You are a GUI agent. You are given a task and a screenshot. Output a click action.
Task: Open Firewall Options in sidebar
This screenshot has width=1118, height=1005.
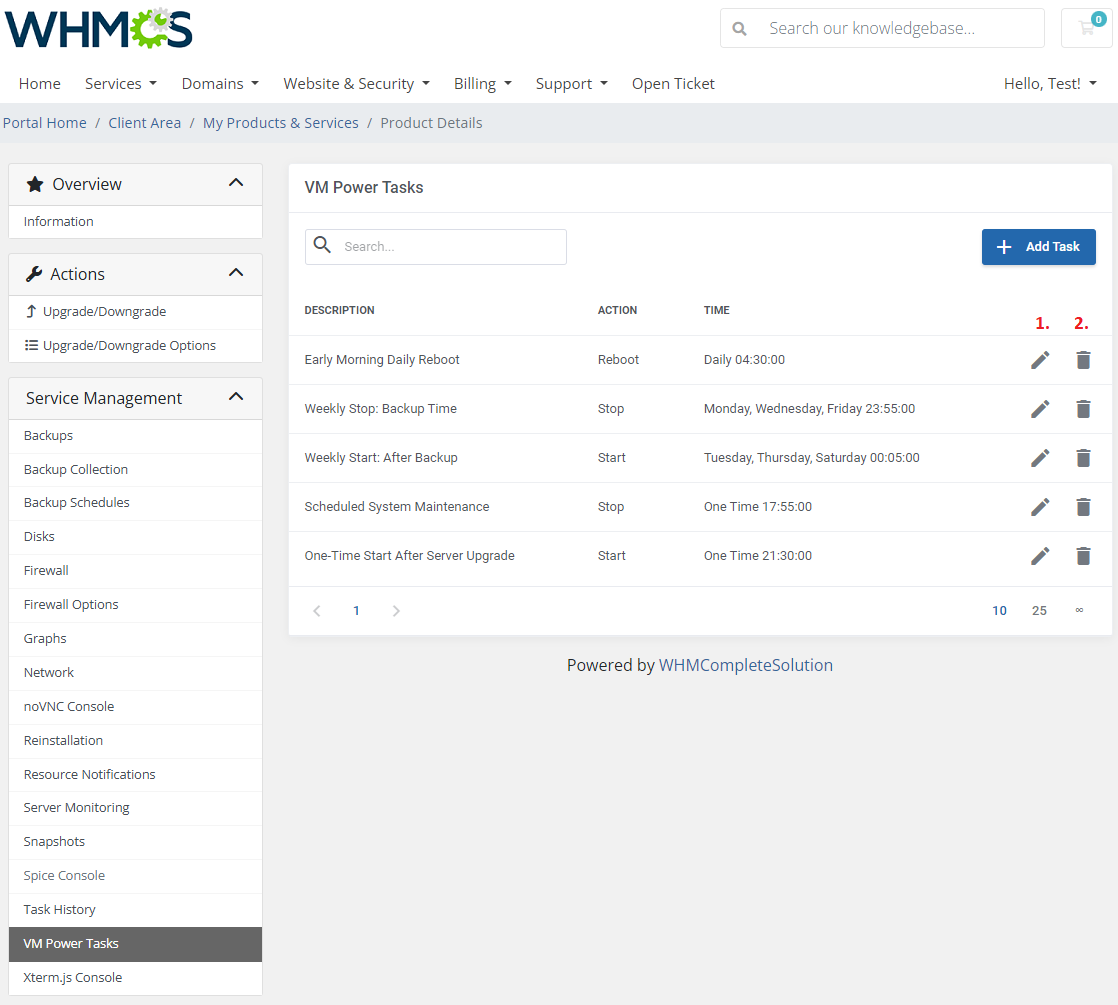[135, 604]
